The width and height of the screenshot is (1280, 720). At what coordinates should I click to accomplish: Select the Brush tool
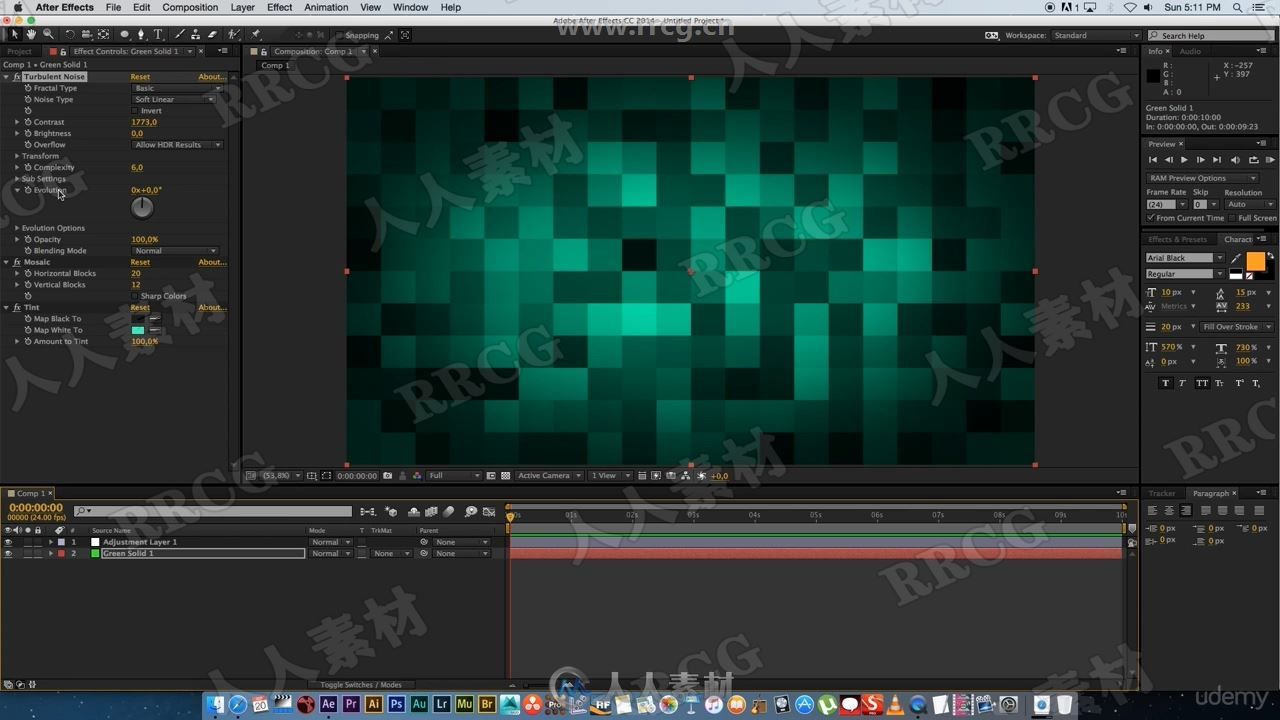point(178,34)
